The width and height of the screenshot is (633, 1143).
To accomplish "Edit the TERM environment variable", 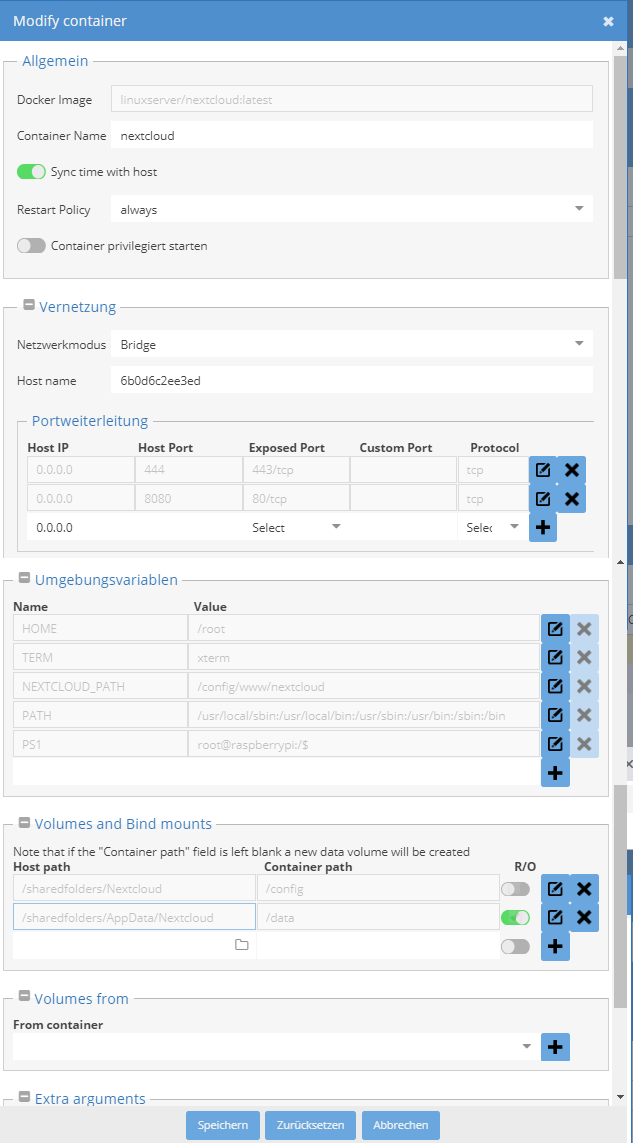I will [x=555, y=658].
